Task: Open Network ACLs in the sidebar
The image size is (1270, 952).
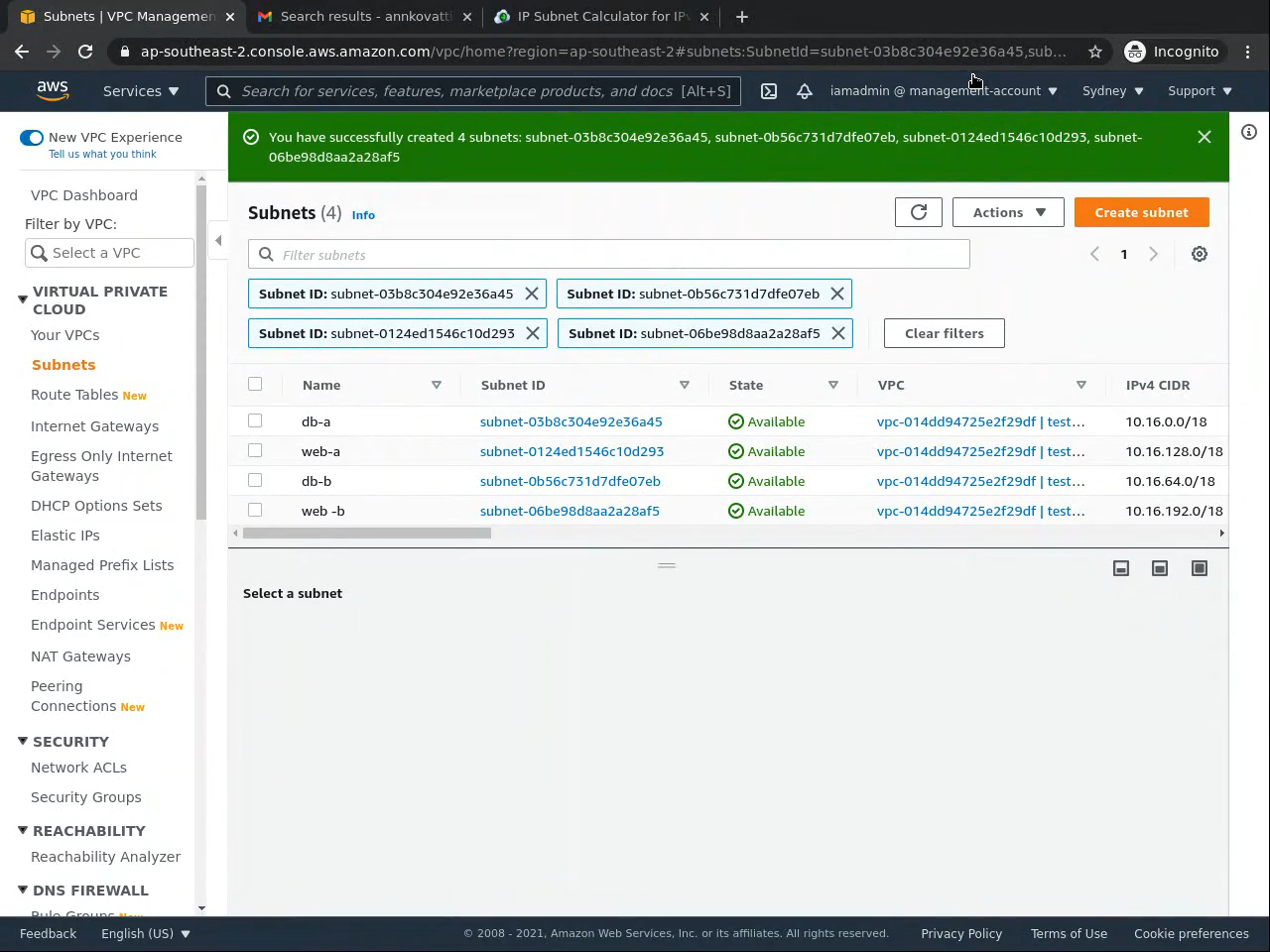Action: [78, 768]
